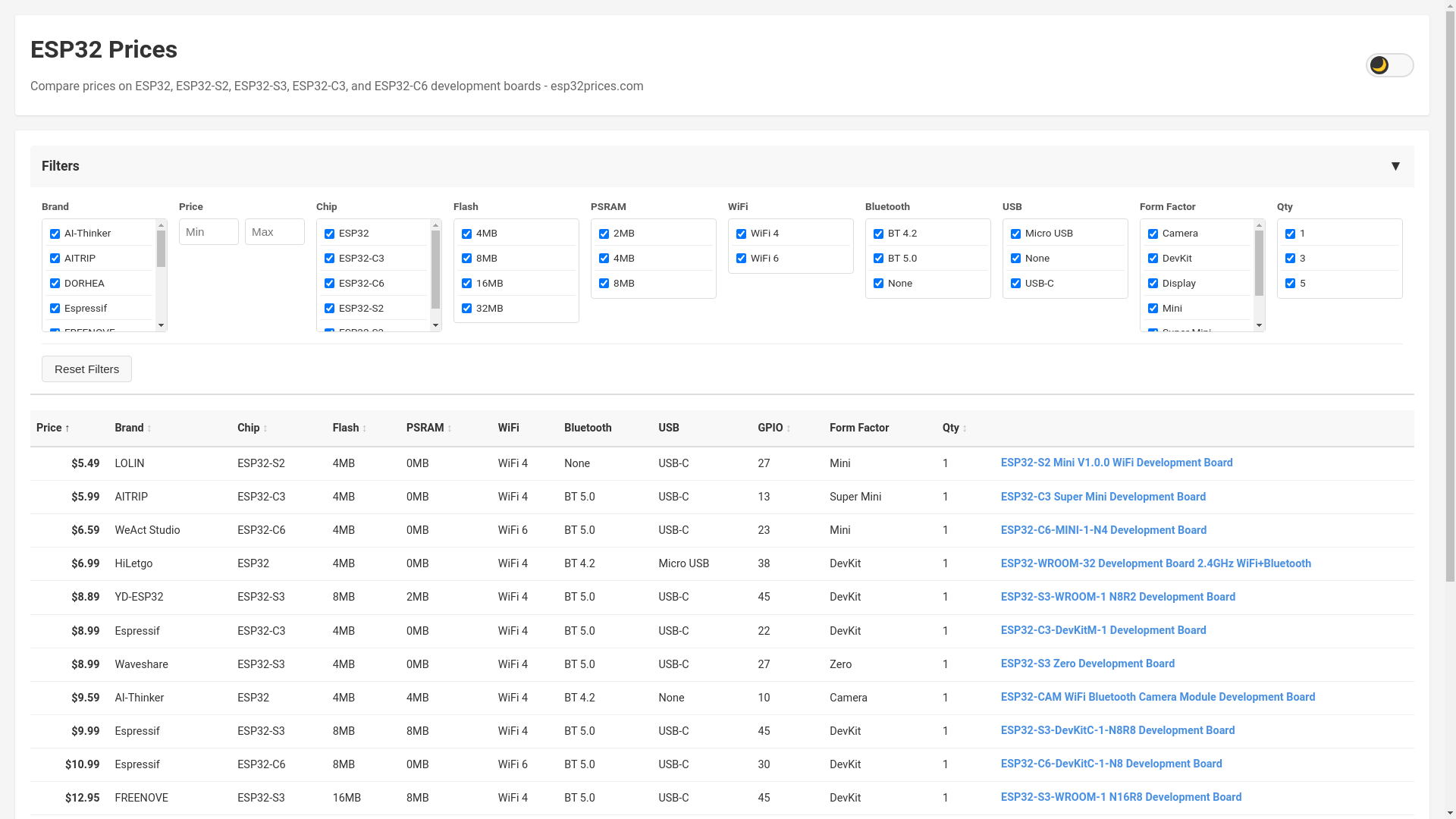The image size is (1456, 819).
Task: Uncheck the BT 4.2 Bluetooth checkbox
Action: (x=878, y=234)
